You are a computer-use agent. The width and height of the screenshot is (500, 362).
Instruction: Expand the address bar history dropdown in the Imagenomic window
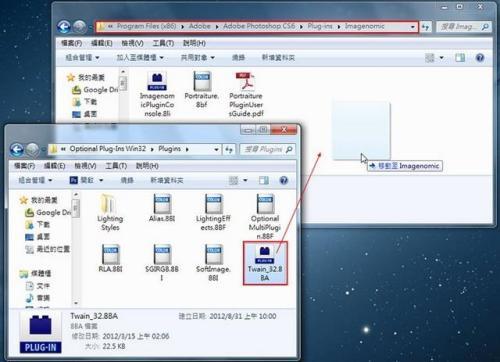(x=413, y=27)
